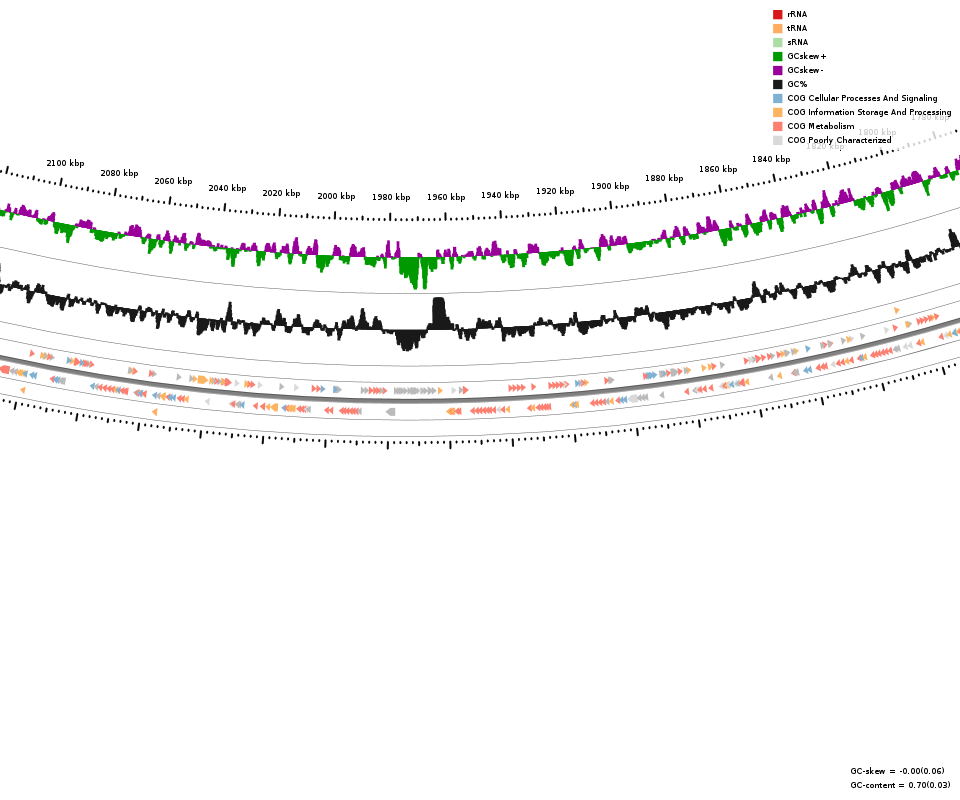
Task: Click the "2060 kbp" position label
Action: click(x=173, y=181)
